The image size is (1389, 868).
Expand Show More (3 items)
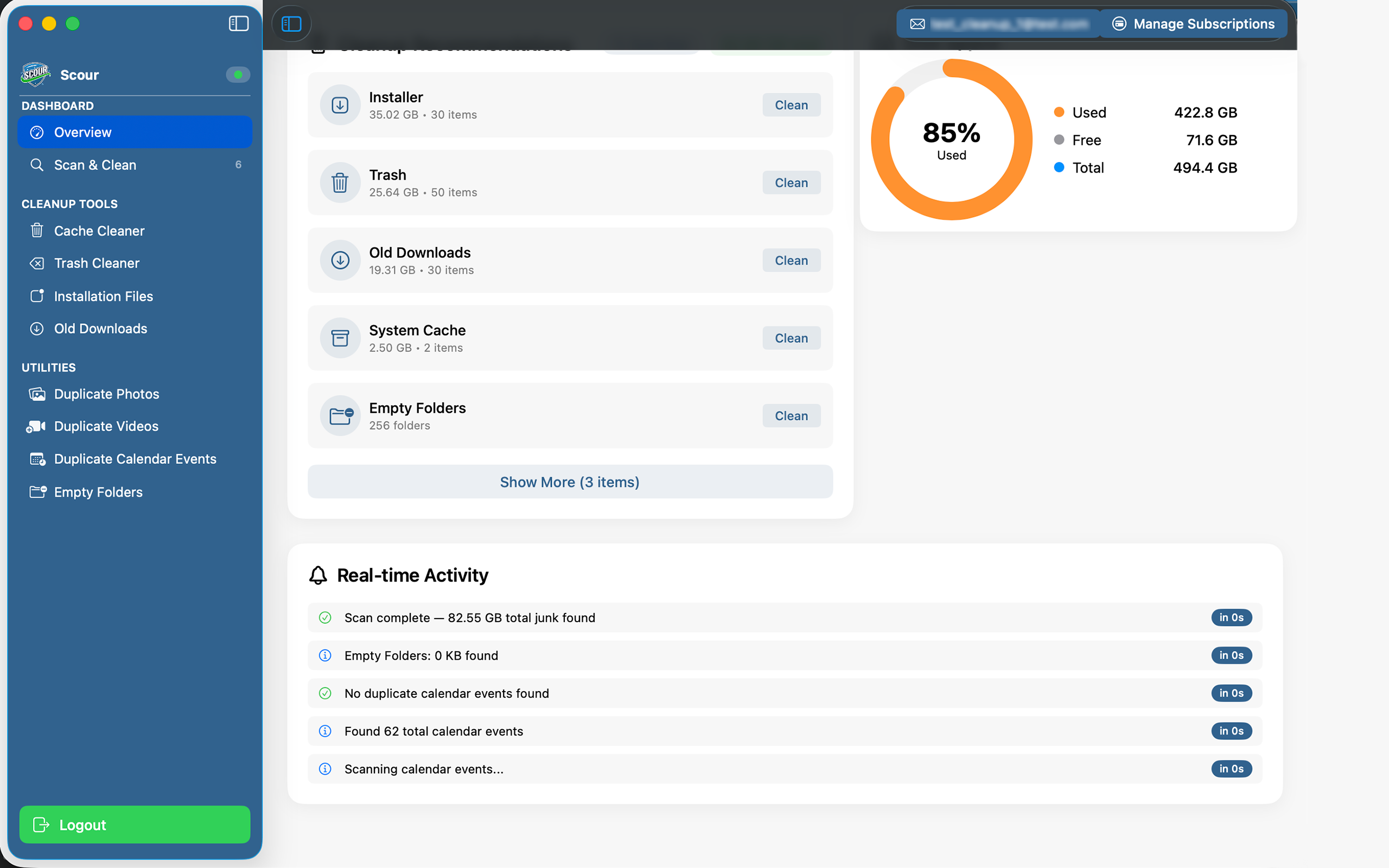(570, 482)
